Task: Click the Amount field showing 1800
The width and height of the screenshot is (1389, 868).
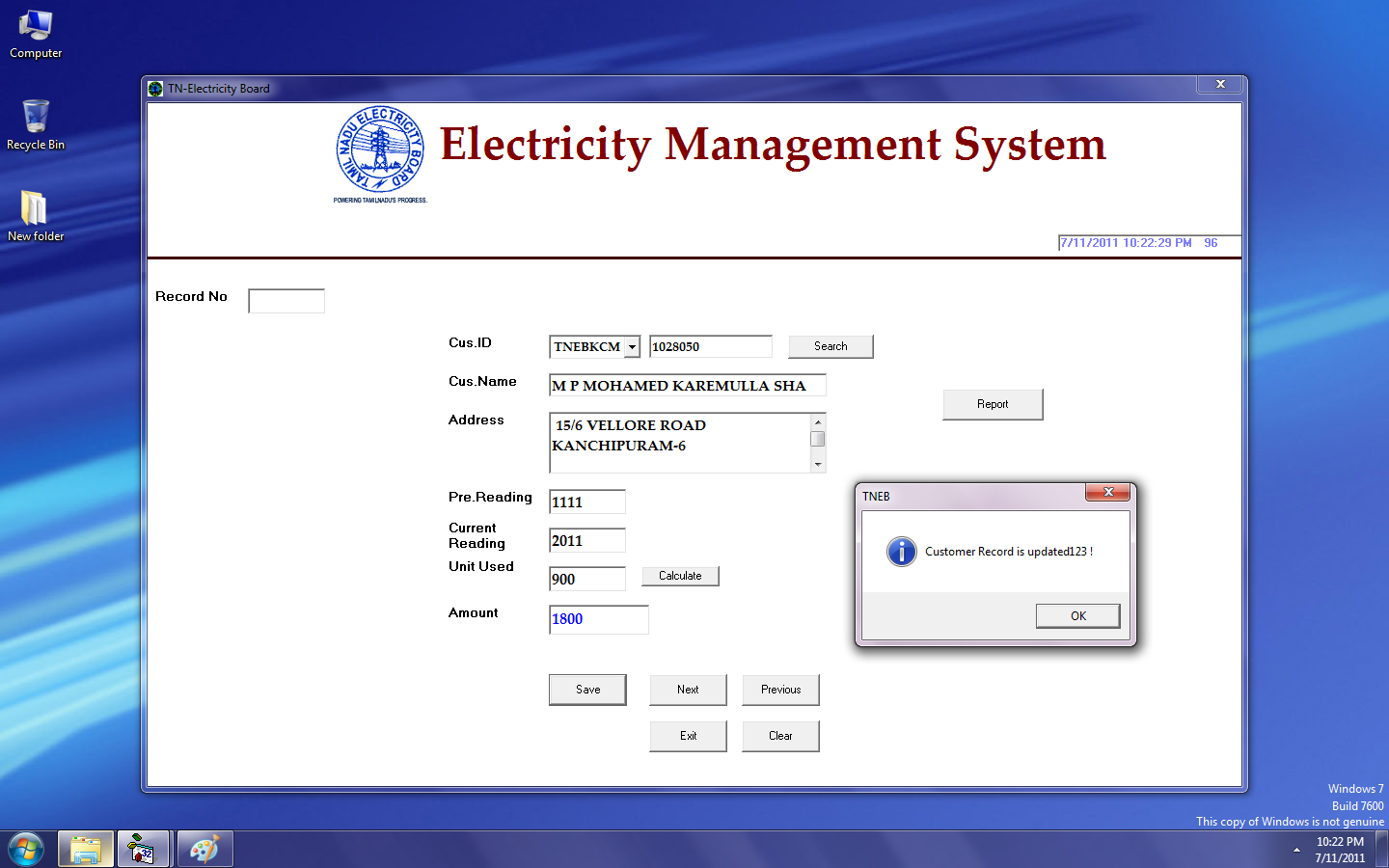Action: pyautogui.click(x=599, y=619)
